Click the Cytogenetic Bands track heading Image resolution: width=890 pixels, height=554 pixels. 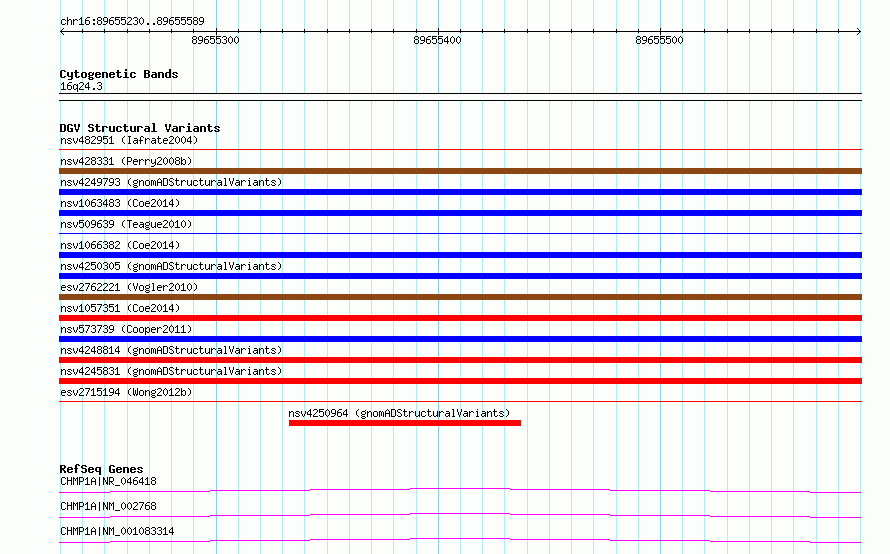[119, 74]
